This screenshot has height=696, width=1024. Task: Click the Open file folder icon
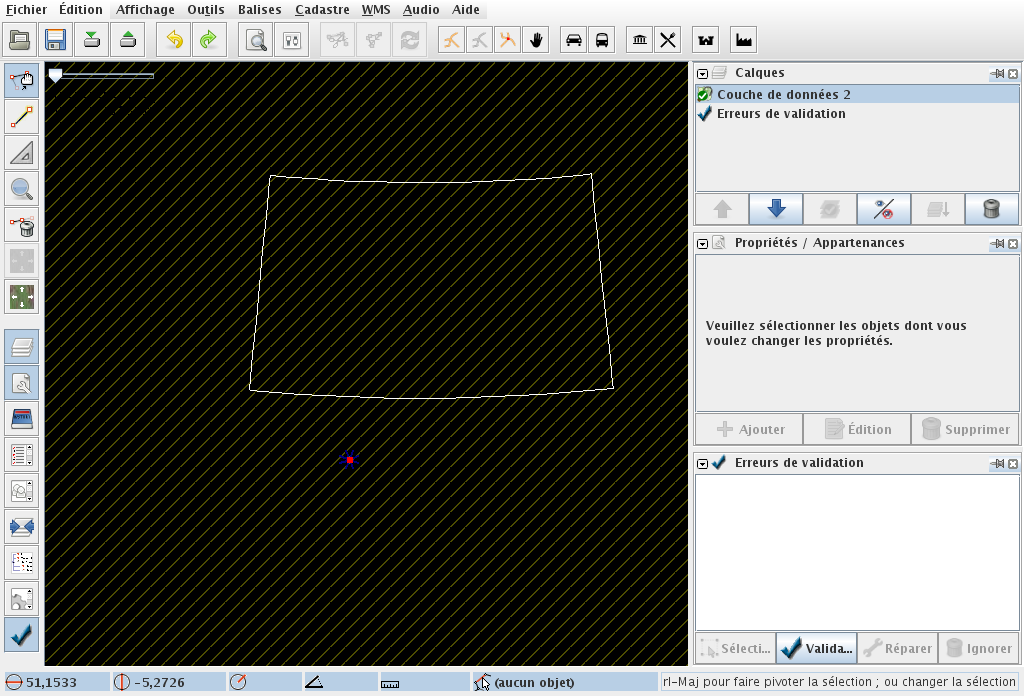click(21, 40)
